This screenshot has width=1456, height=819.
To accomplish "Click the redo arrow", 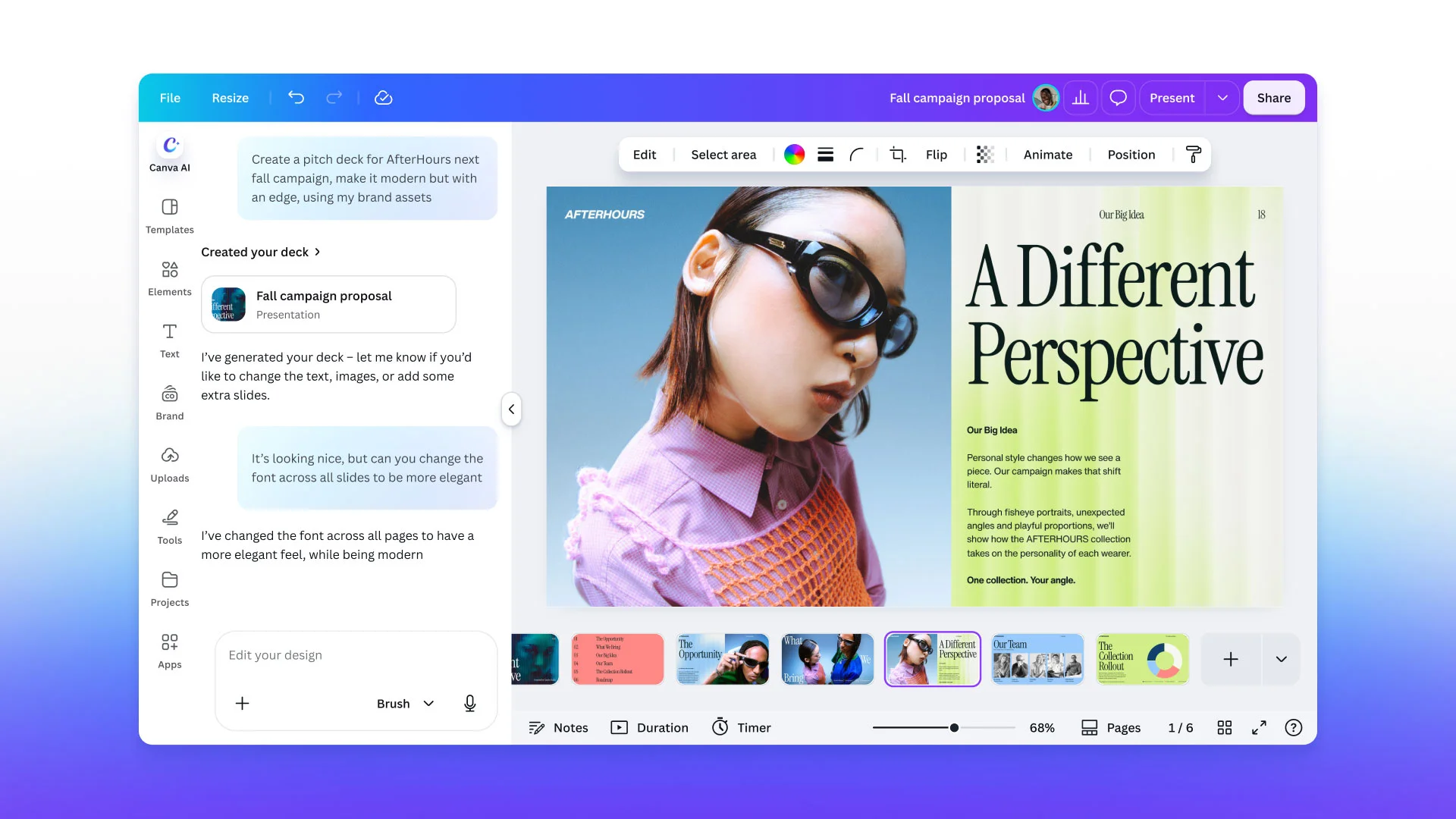I will coord(334,98).
